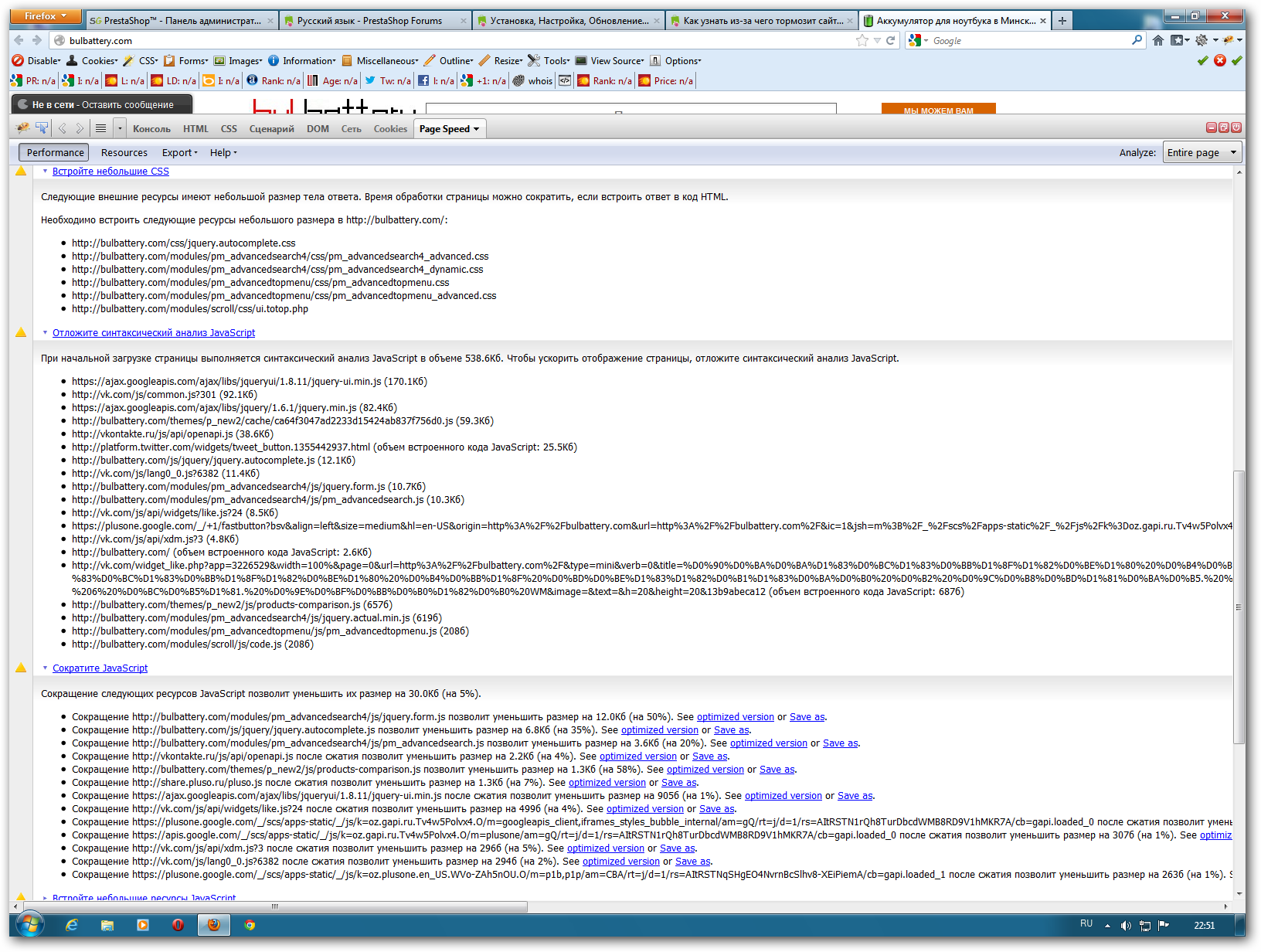The image size is (1261, 952).
Task: Switch to the Firebug Консоль tab
Action: coord(151,129)
